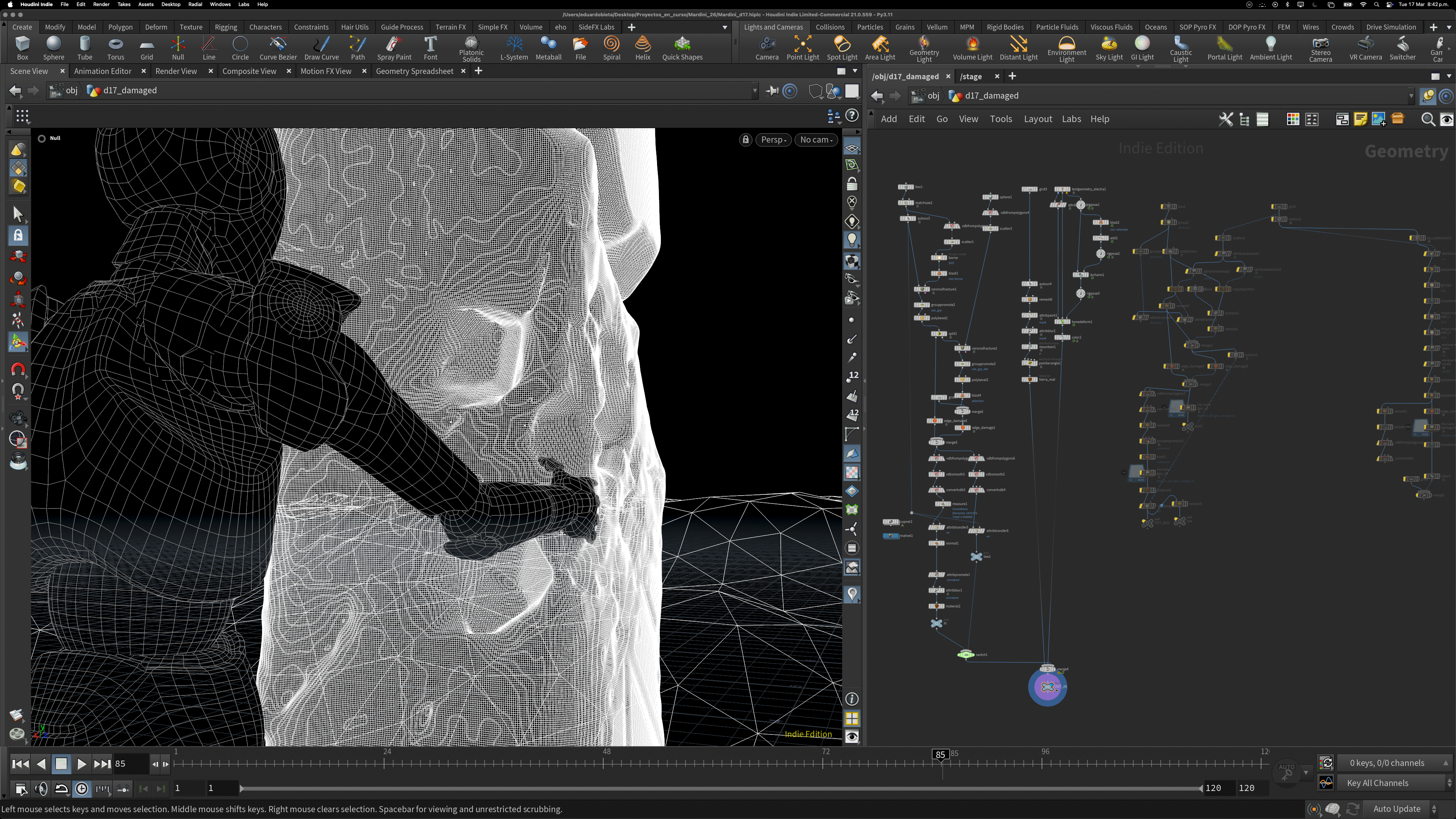The height and width of the screenshot is (819, 1456).
Task: Toggle audio mute button in playbar
Action: click(41, 789)
